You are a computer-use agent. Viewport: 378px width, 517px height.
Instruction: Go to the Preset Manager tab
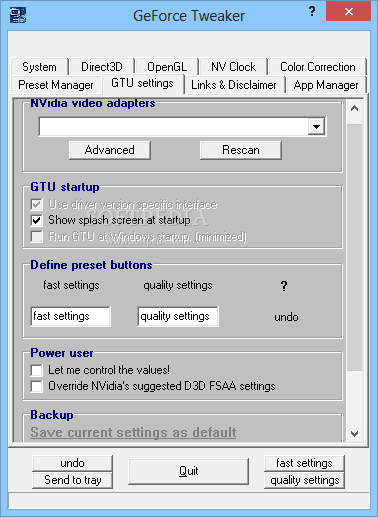coord(56,85)
